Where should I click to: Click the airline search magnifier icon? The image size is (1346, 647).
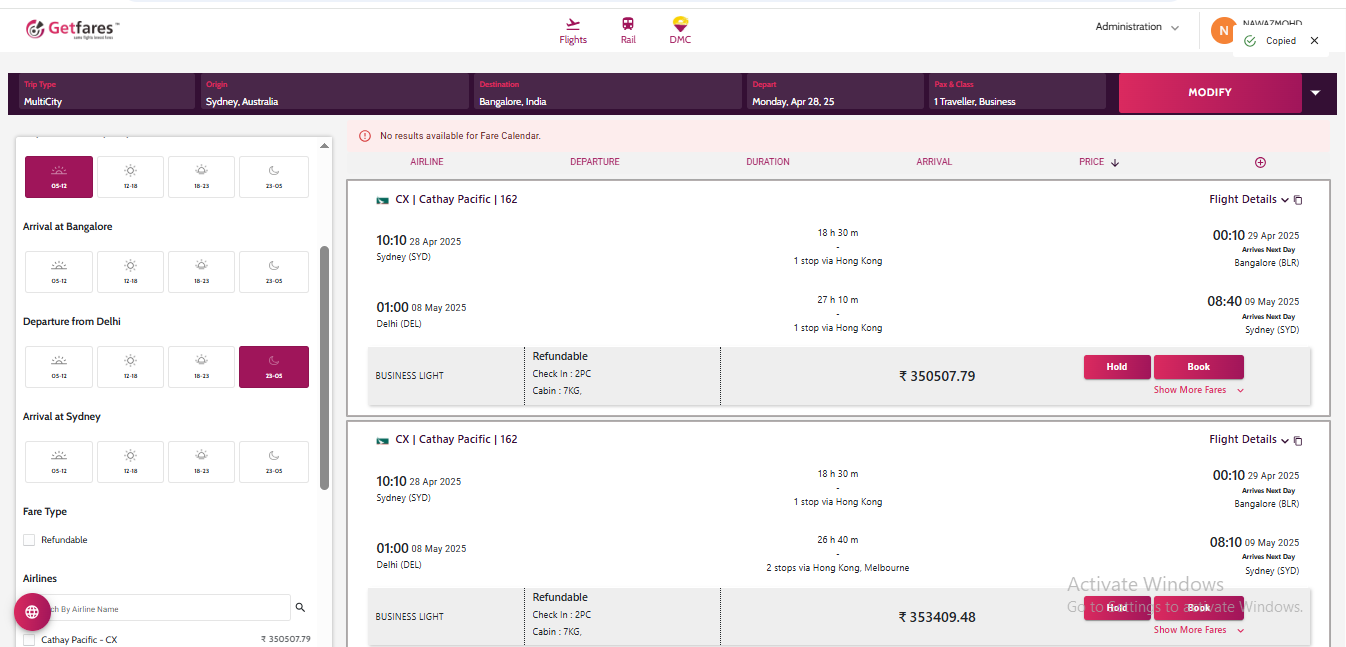(300, 608)
